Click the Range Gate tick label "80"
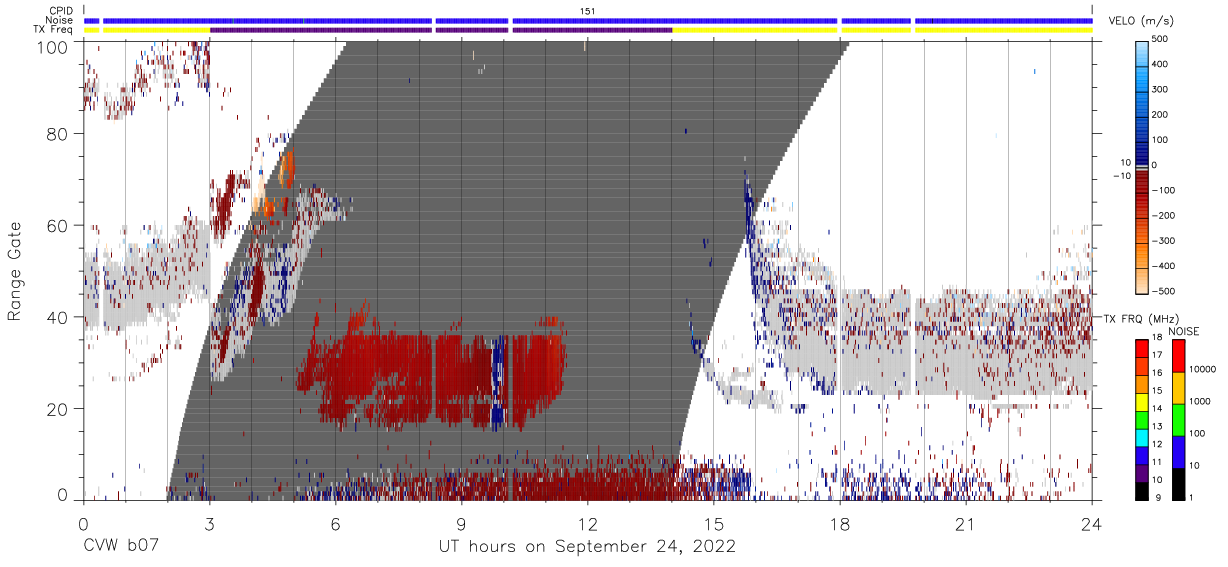The width and height of the screenshot is (1228, 567). pos(58,134)
